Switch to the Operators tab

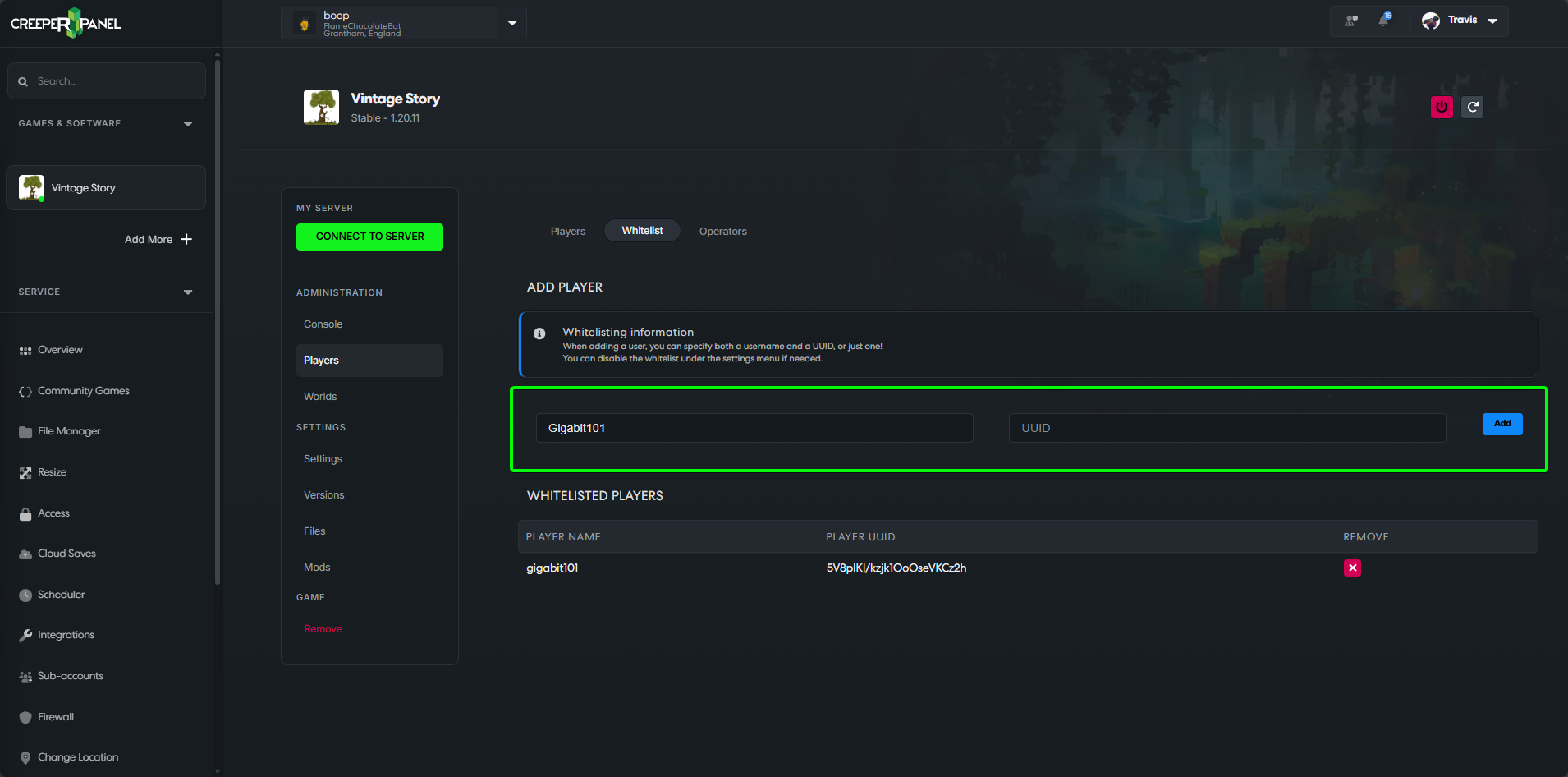pyautogui.click(x=722, y=232)
